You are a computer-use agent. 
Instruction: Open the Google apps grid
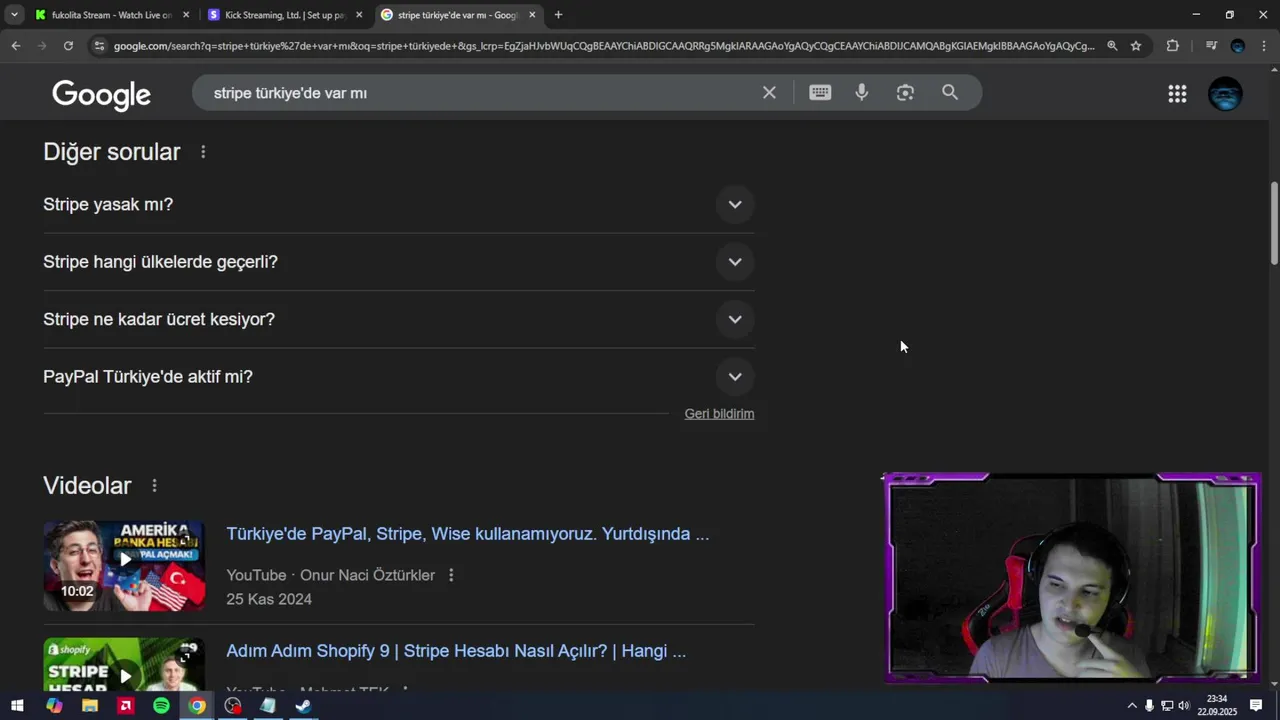pos(1177,94)
